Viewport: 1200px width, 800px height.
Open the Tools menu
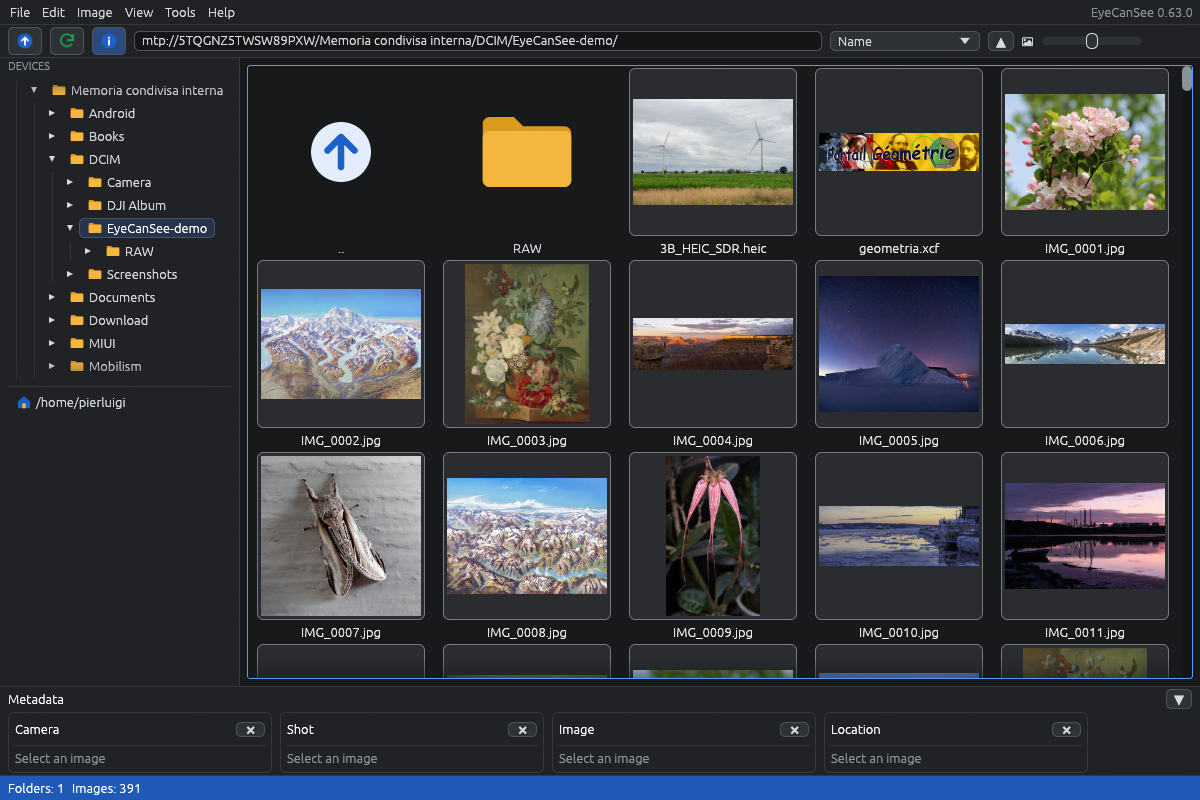point(180,12)
